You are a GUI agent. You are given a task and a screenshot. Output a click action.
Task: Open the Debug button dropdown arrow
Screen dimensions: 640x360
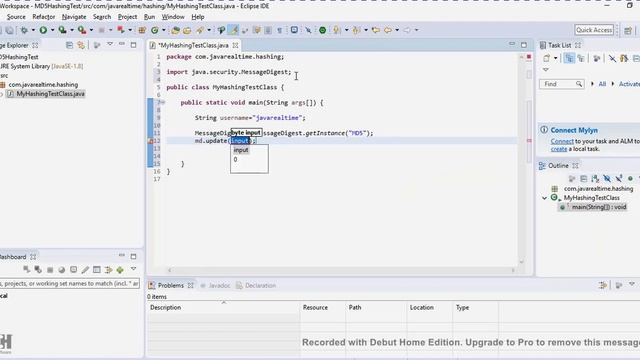(33, 30)
